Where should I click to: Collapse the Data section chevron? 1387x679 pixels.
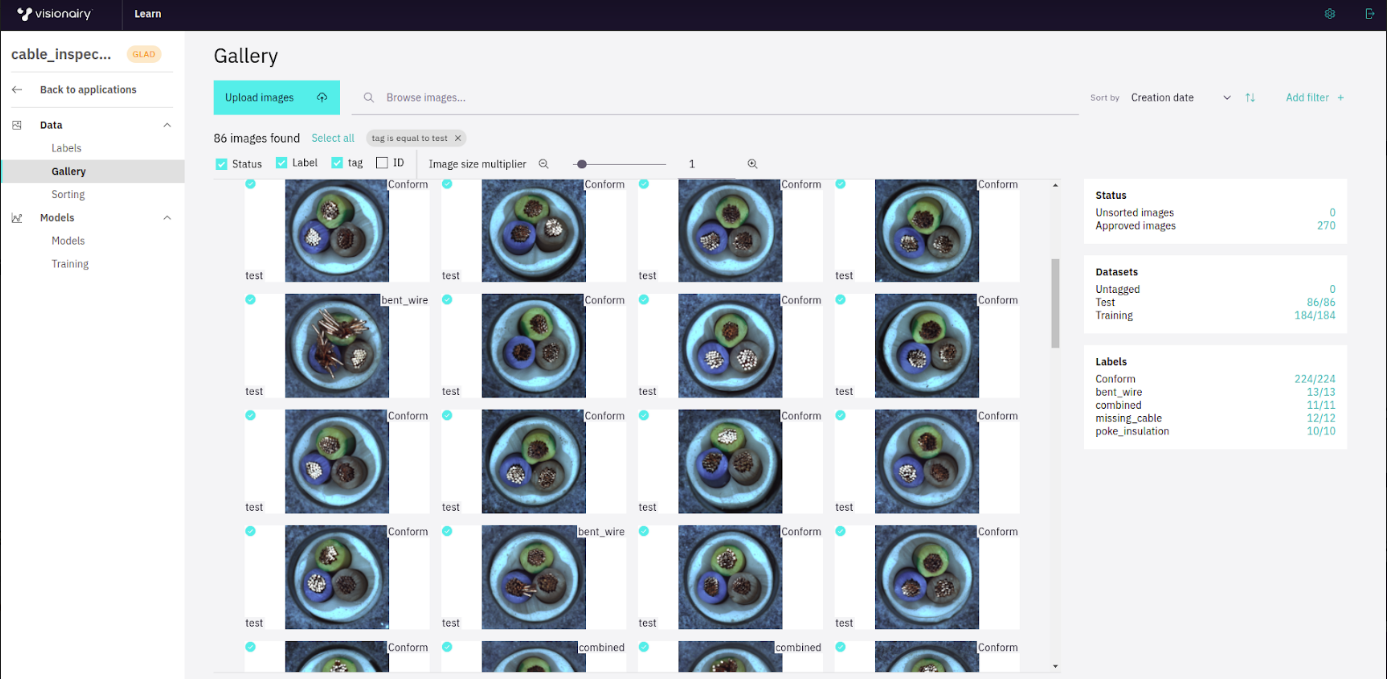click(x=167, y=125)
